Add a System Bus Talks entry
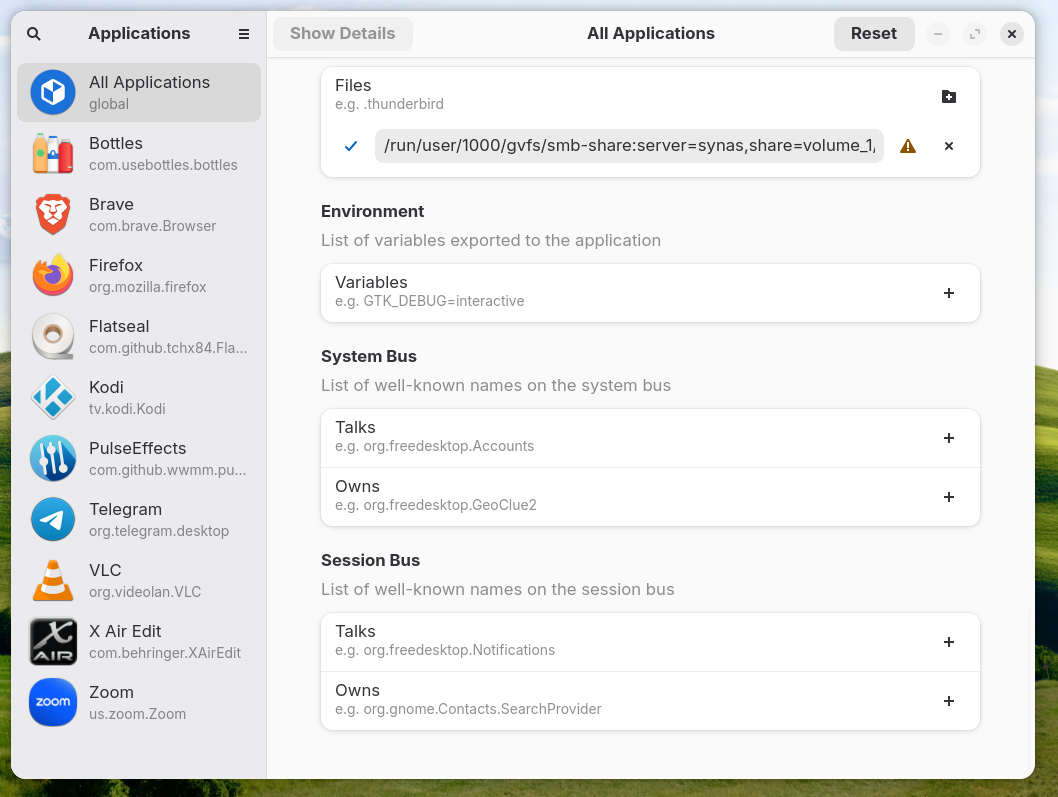 point(948,438)
